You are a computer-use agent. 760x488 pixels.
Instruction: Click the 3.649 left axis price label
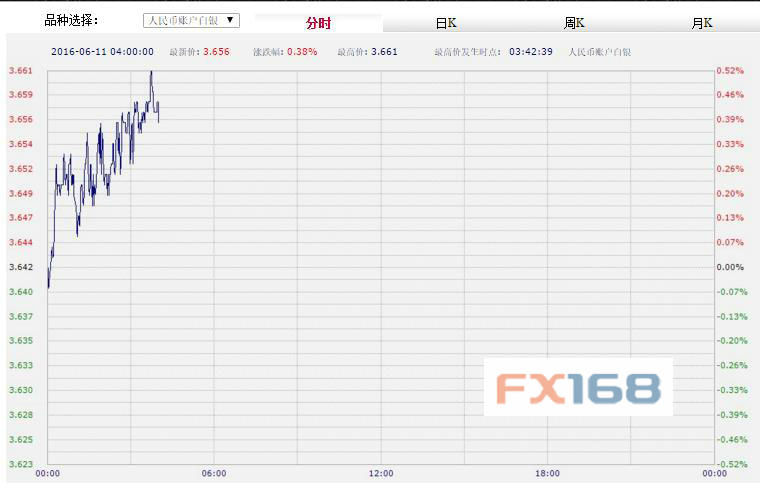[x=21, y=193]
